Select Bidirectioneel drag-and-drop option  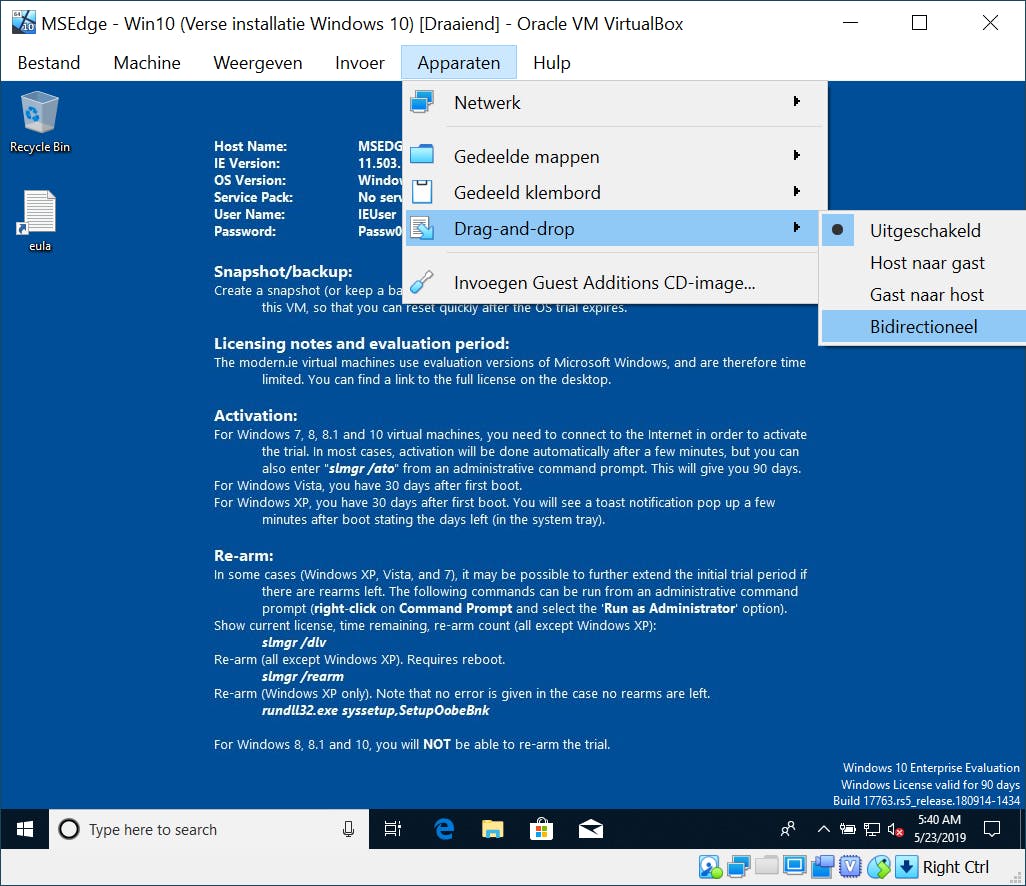(x=925, y=327)
